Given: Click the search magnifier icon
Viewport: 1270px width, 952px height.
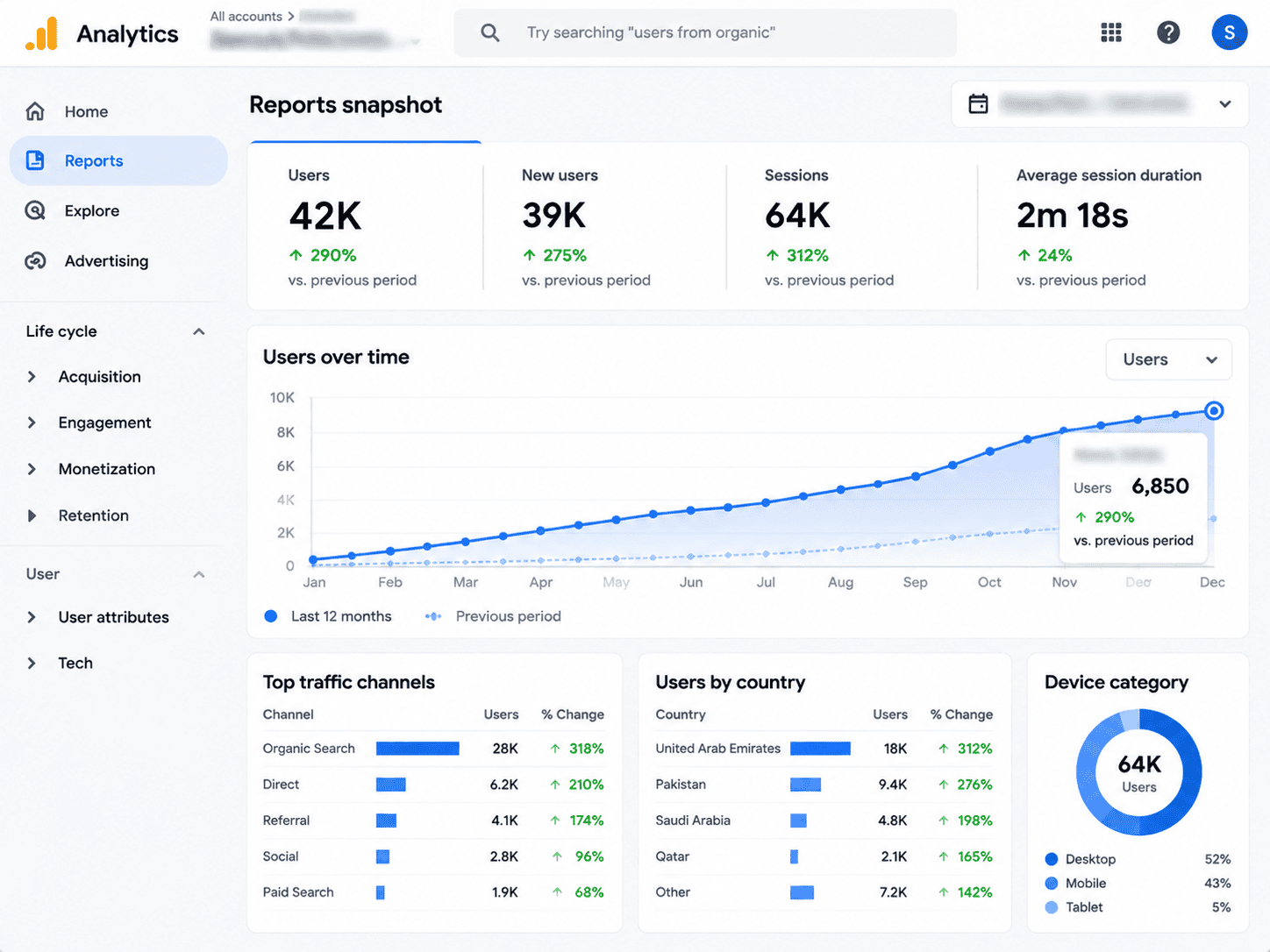Looking at the screenshot, I should [x=490, y=32].
